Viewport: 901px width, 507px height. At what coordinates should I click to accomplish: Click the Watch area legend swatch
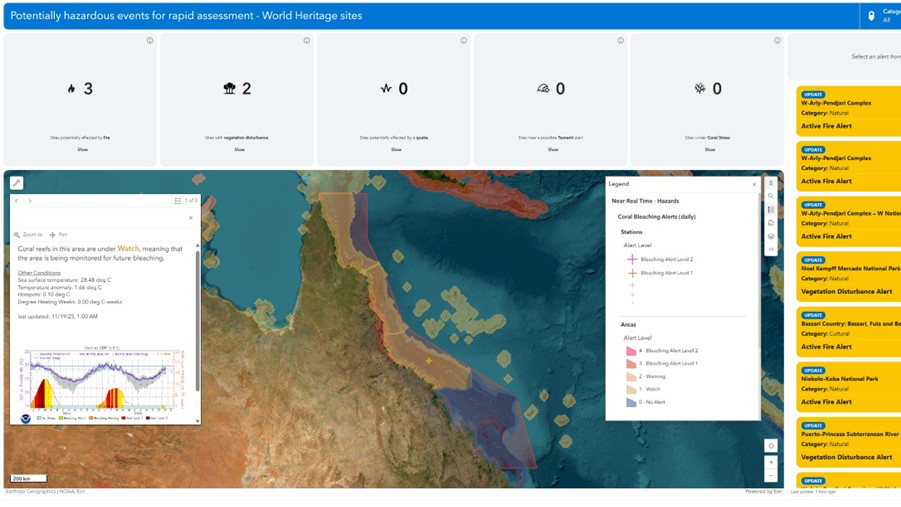click(632, 389)
